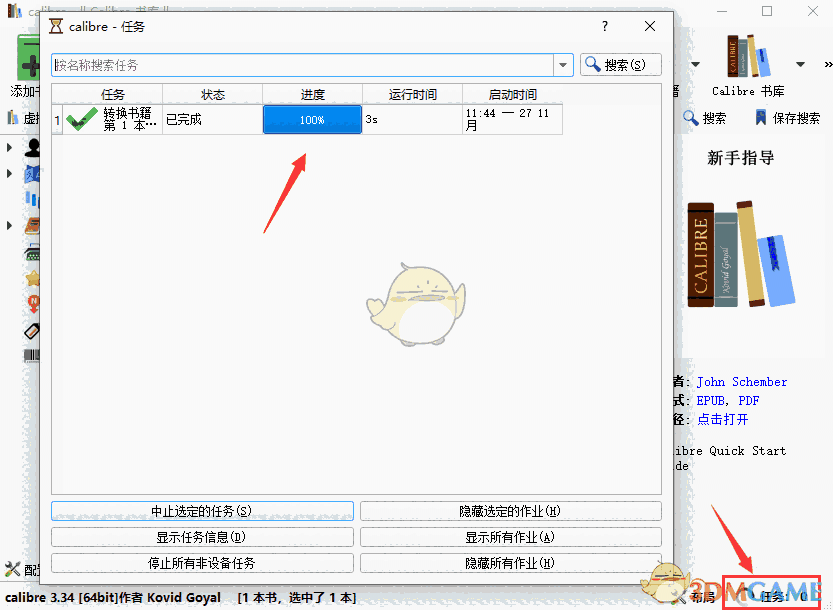Click the help question mark in the Jobs dialog
This screenshot has width=833, height=610.
[x=604, y=27]
